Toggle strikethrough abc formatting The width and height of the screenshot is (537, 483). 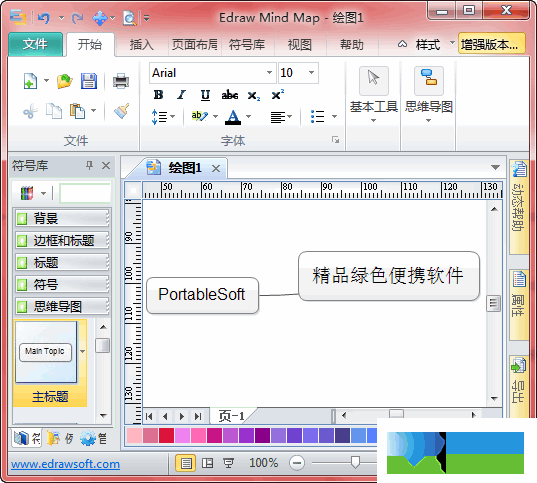click(x=229, y=95)
